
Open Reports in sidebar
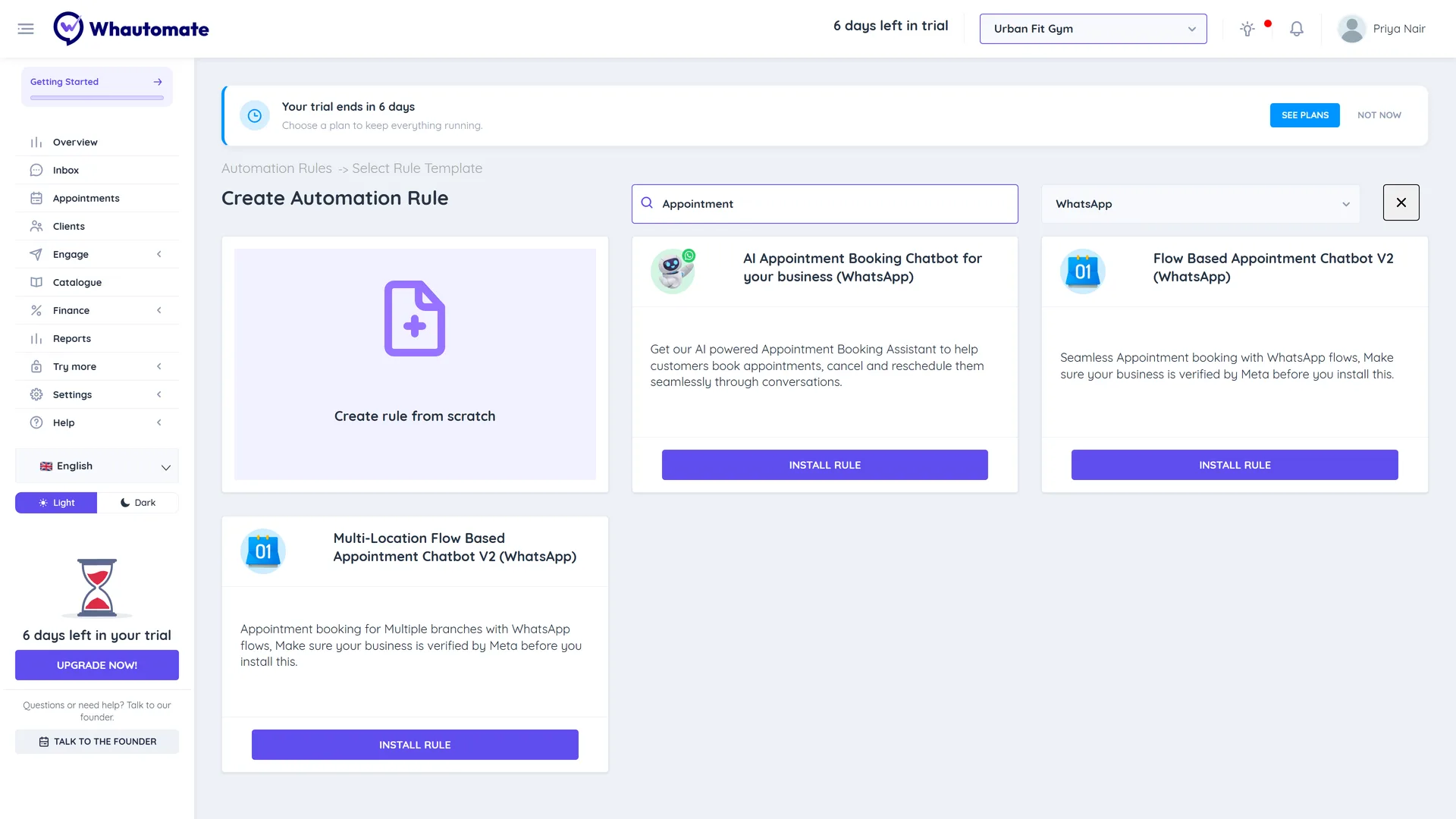(x=97, y=338)
